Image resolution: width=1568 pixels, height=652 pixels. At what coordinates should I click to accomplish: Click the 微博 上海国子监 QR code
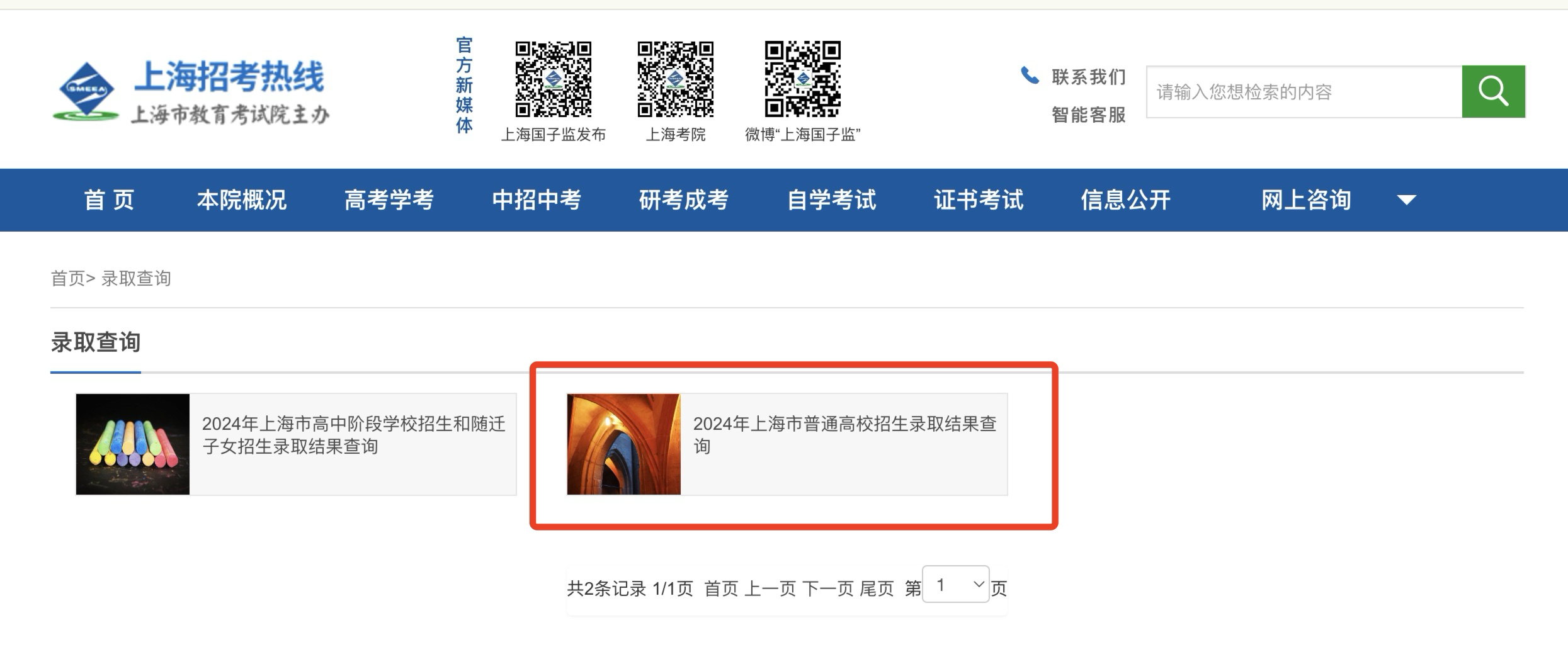(803, 79)
